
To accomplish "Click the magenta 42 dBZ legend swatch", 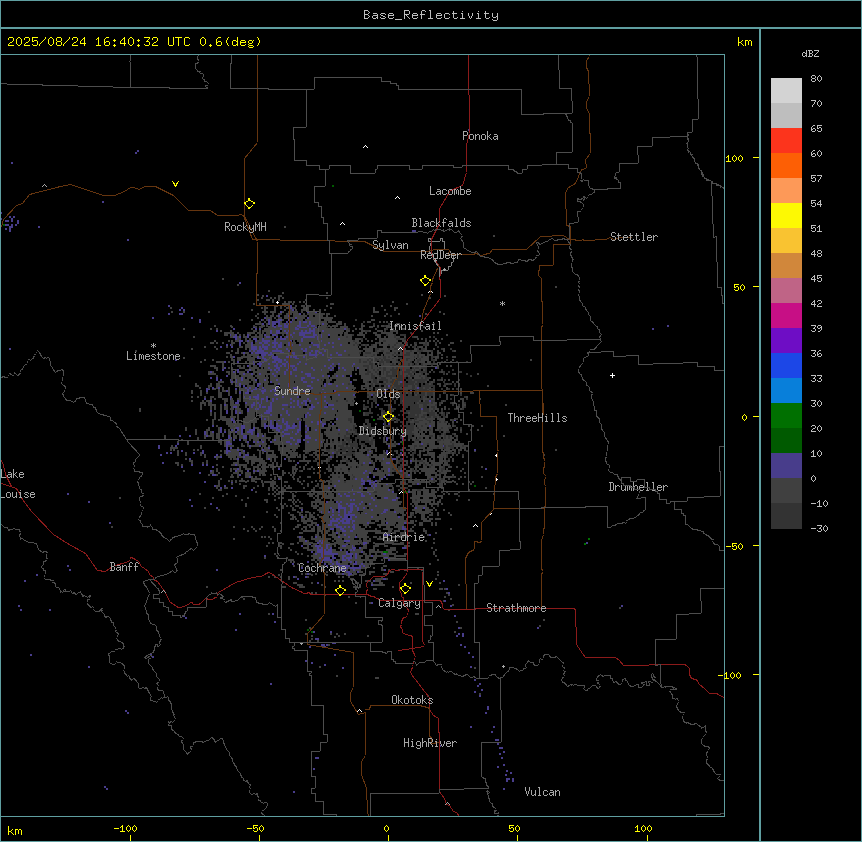I will tap(786, 315).
